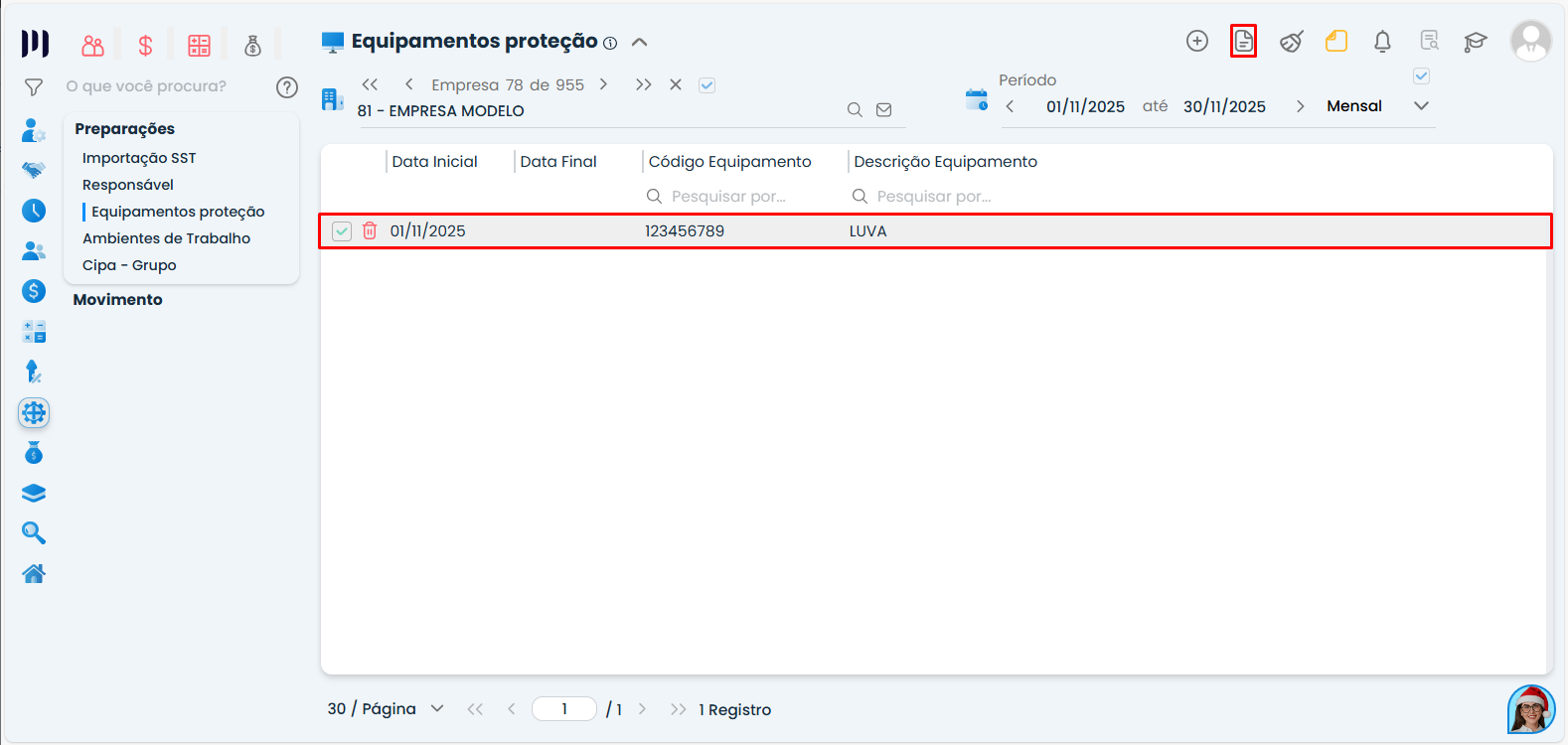This screenshot has height=745, width=1568.
Task: Go to the previous company arrow
Action: pos(409,84)
